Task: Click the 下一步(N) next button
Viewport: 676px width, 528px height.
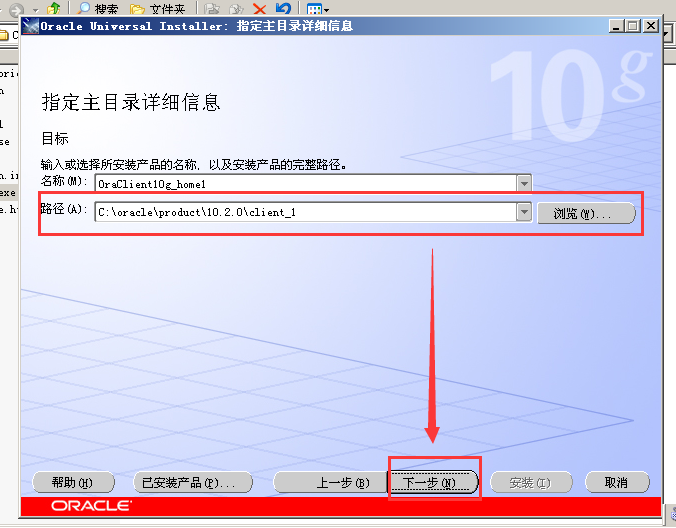Action: click(434, 482)
